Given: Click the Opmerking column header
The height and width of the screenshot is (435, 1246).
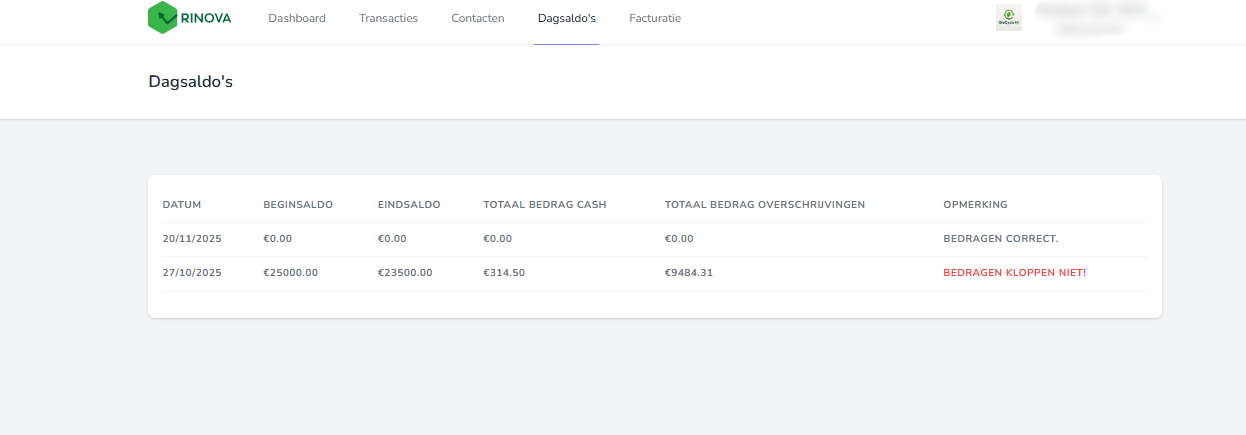Looking at the screenshot, I should [975, 205].
